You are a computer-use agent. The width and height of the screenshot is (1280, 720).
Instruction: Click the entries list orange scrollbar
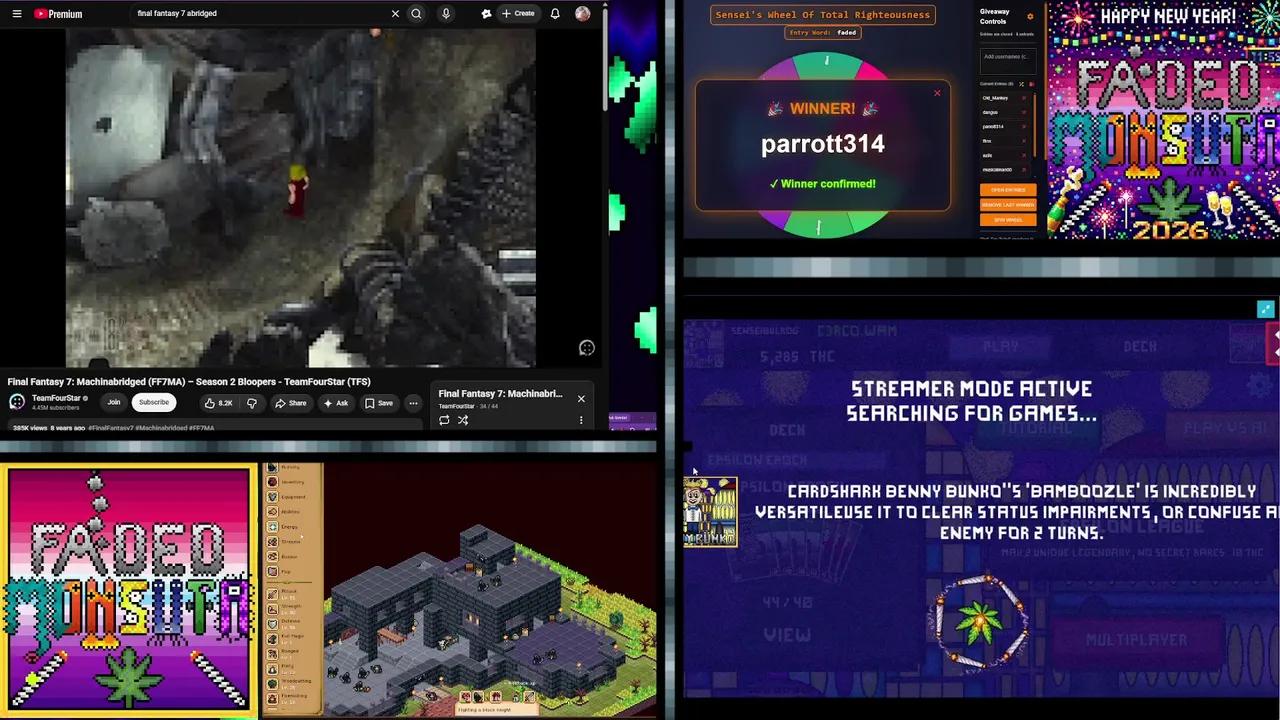(1036, 125)
